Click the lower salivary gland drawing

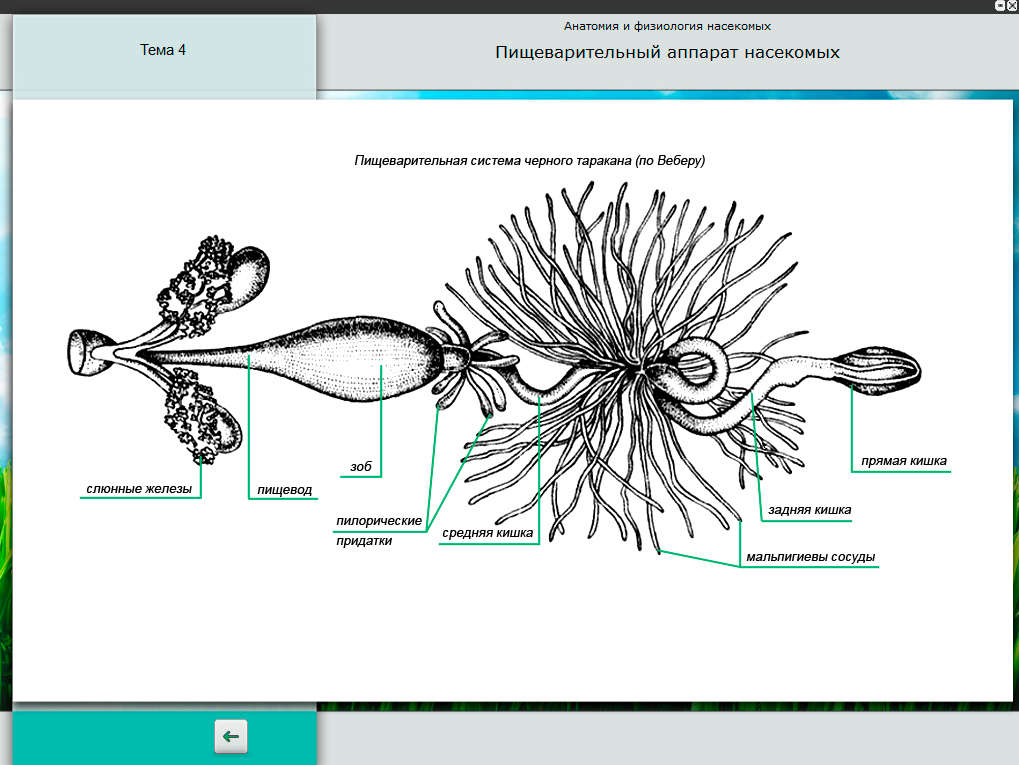click(x=205, y=415)
